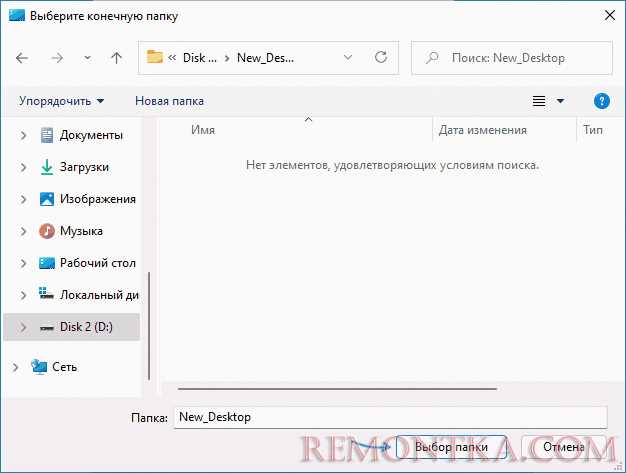Viewport: 626px width, 473px height.
Task: Refresh the current folder view
Action: click(x=381, y=57)
